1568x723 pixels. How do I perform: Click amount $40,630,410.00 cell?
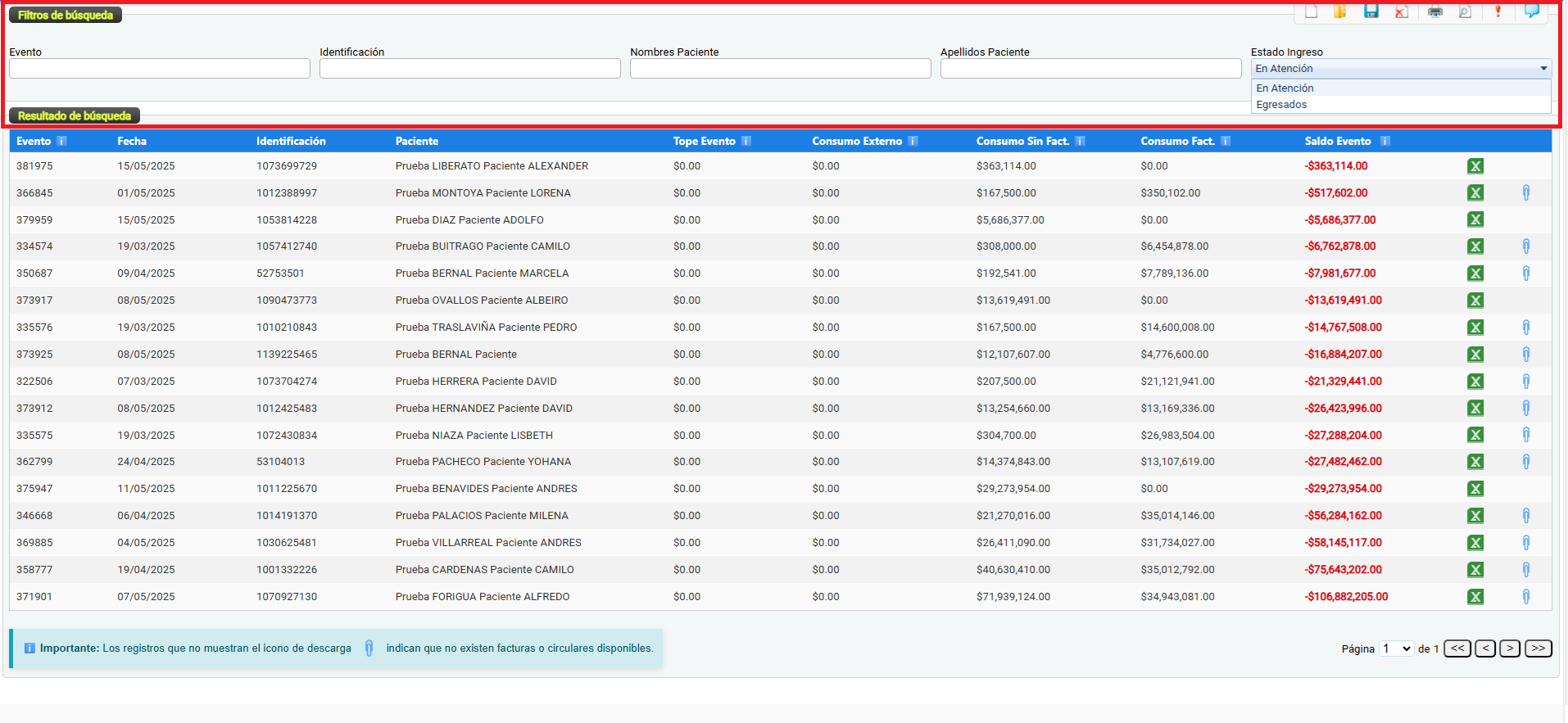1013,570
